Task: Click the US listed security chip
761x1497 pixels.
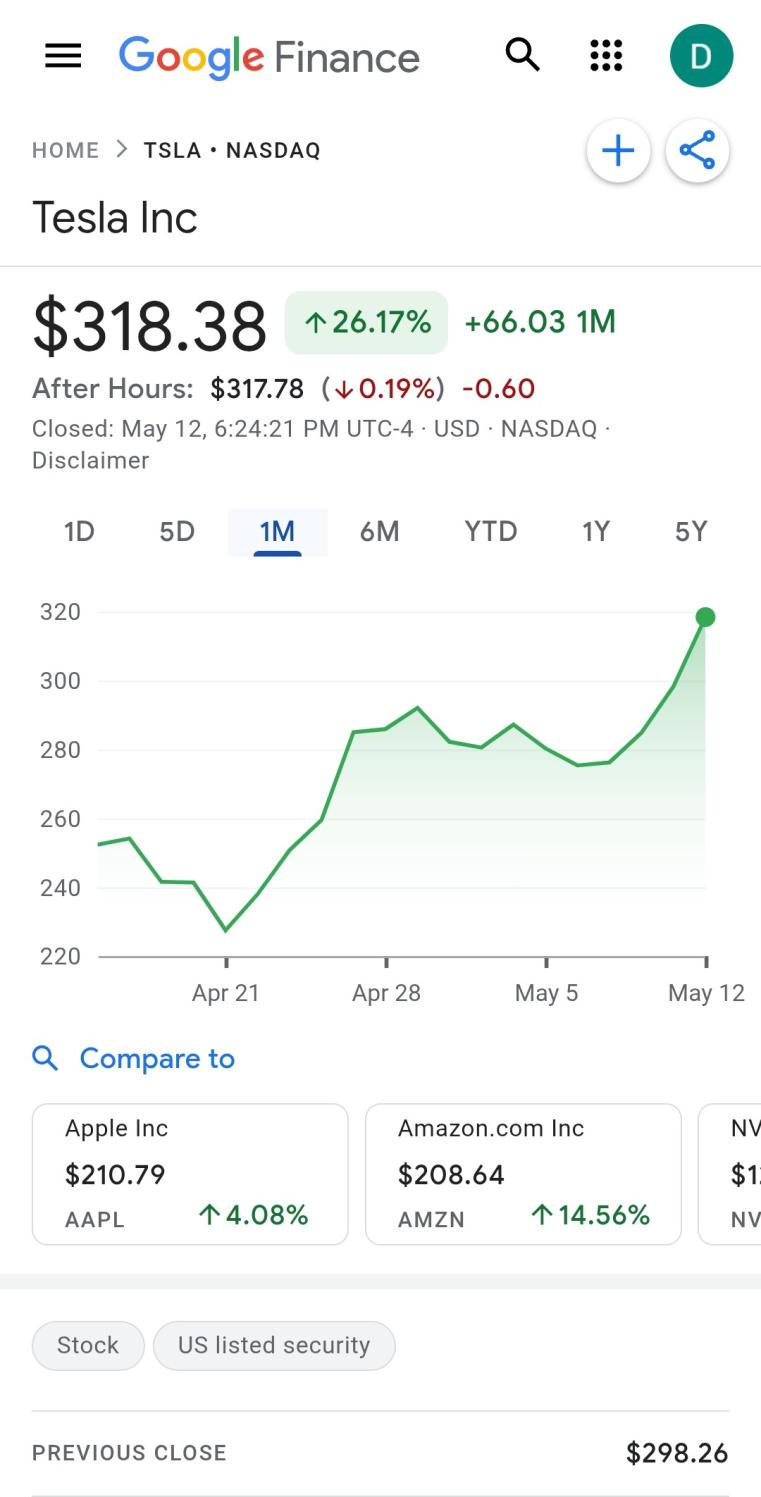Action: click(x=274, y=1345)
